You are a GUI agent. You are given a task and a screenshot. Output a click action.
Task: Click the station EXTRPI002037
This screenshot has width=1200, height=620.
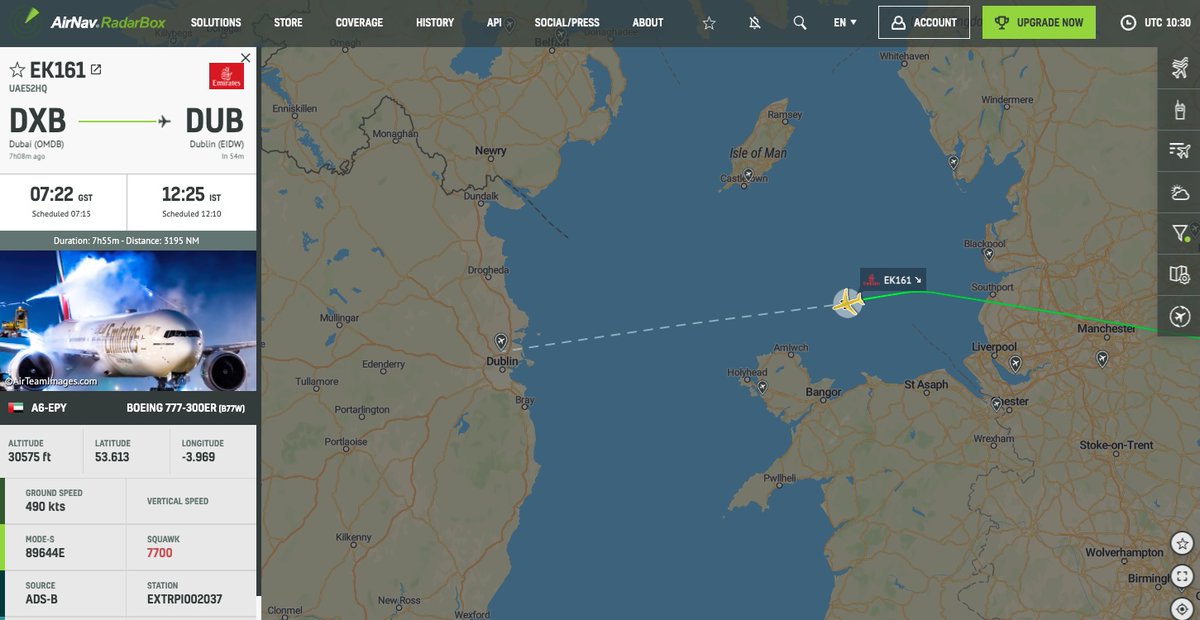[184, 599]
